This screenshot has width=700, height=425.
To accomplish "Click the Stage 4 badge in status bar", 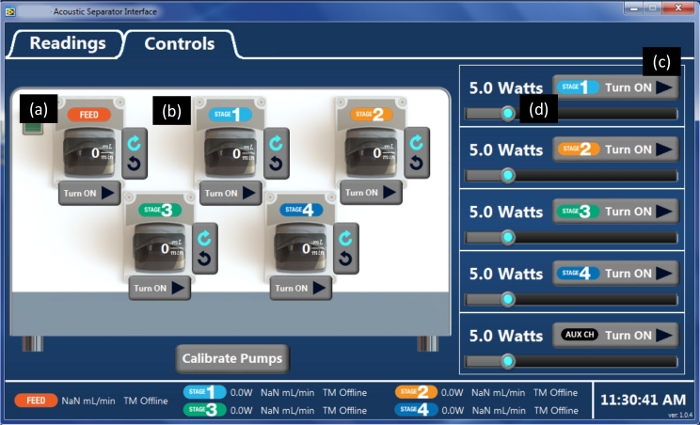I will 416,410.
